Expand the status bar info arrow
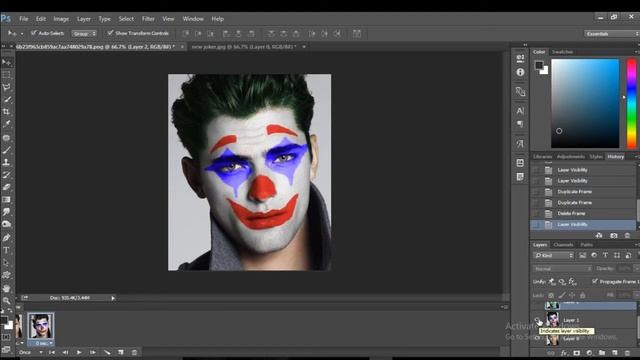 113,298
